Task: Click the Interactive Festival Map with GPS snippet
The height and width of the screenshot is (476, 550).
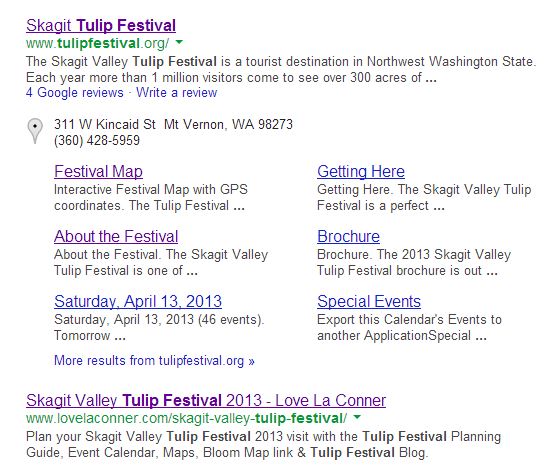Action: click(151, 197)
